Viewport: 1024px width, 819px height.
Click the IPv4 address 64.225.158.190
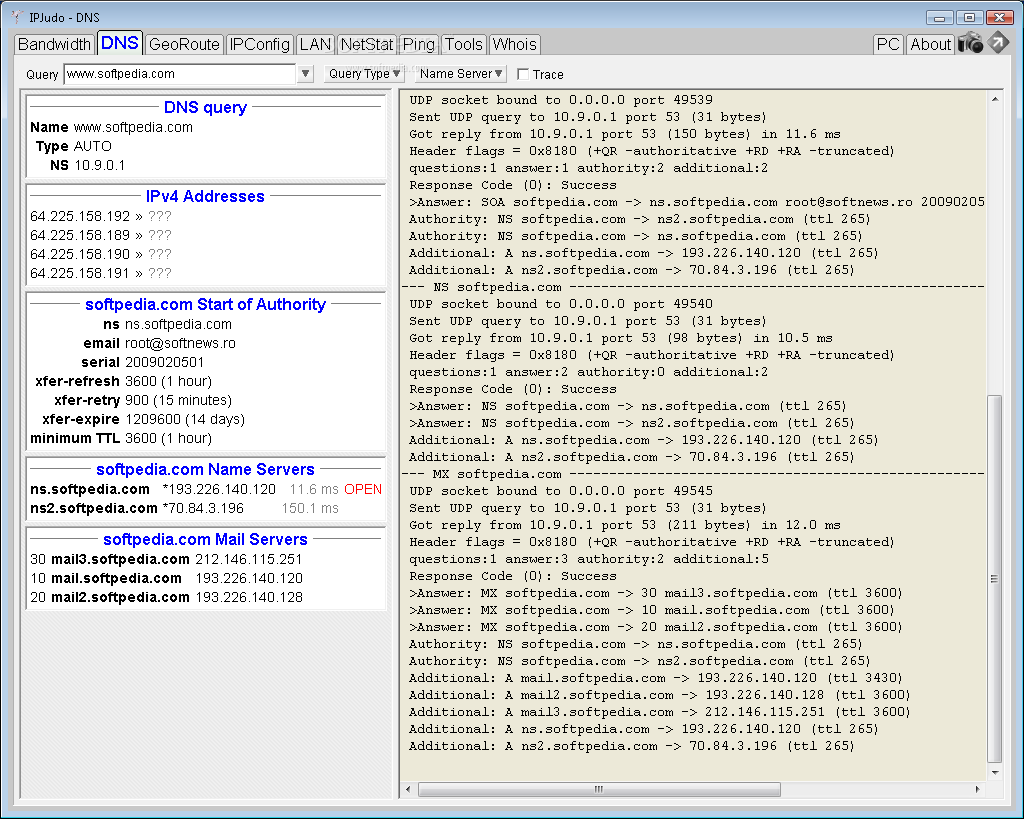click(80, 254)
